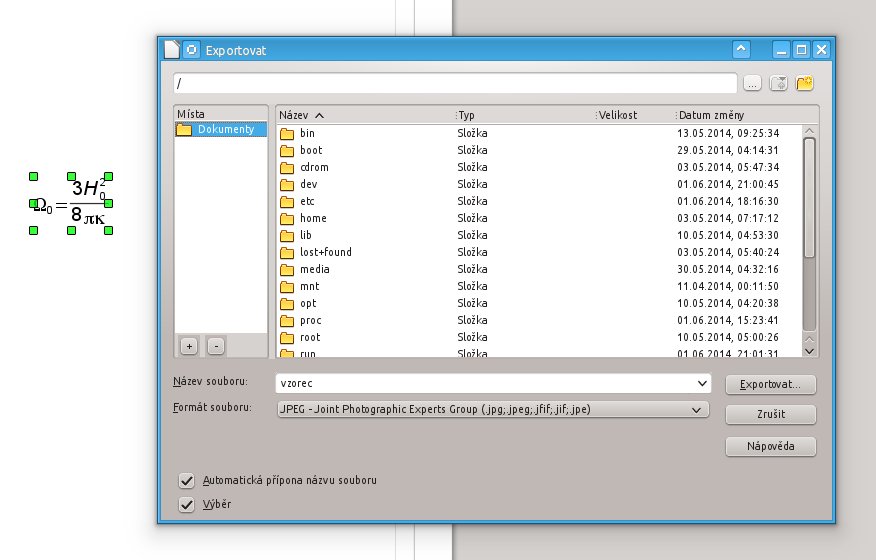Click the Složka type cell for etc
This screenshot has width=876, height=560.
(472, 201)
